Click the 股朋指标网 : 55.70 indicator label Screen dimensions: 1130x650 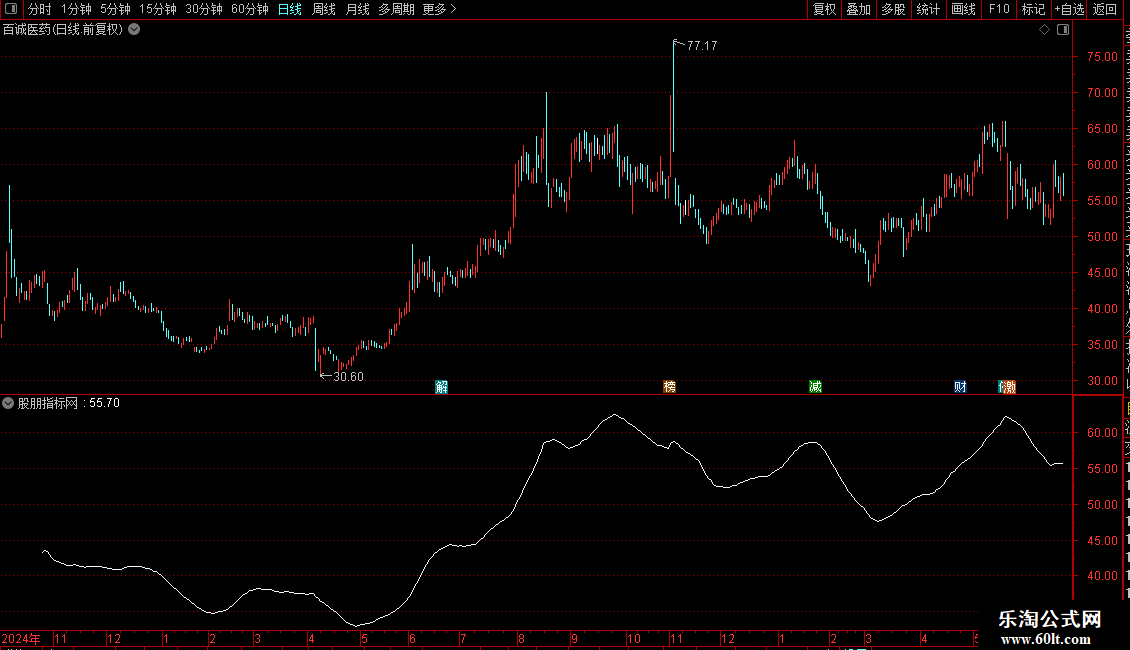pyautogui.click(x=68, y=404)
